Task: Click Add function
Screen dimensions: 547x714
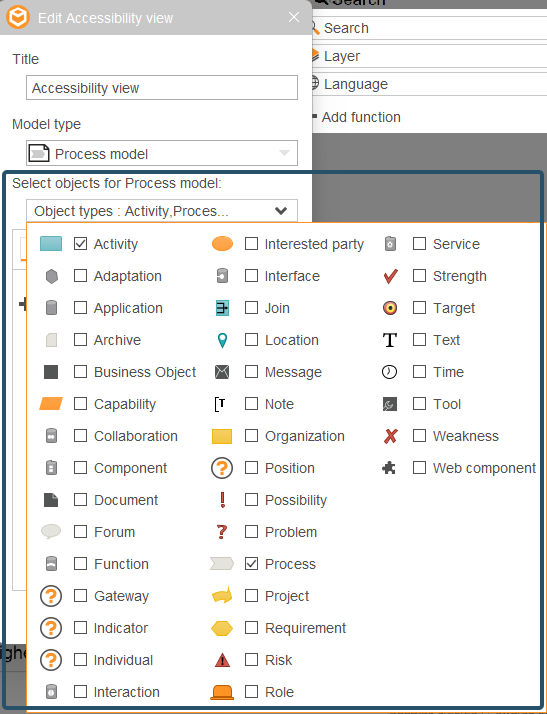Action: click(x=361, y=117)
